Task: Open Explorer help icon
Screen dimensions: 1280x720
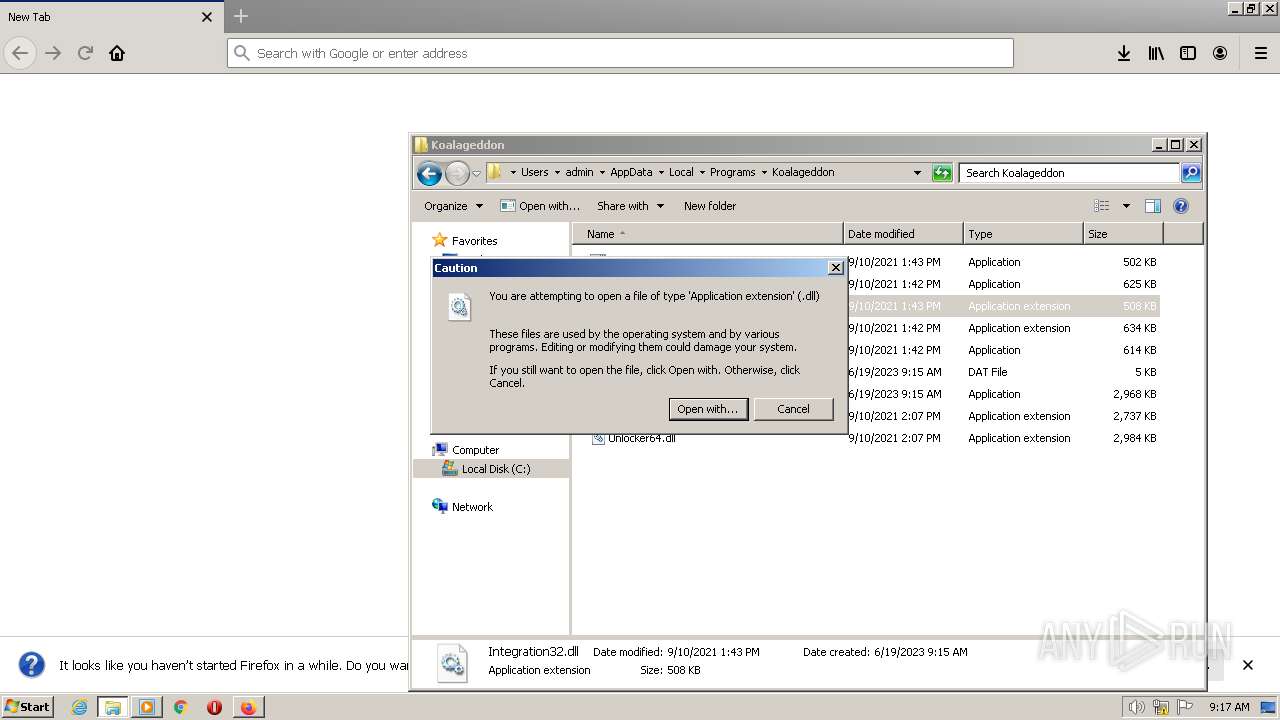Action: pos(1181,206)
